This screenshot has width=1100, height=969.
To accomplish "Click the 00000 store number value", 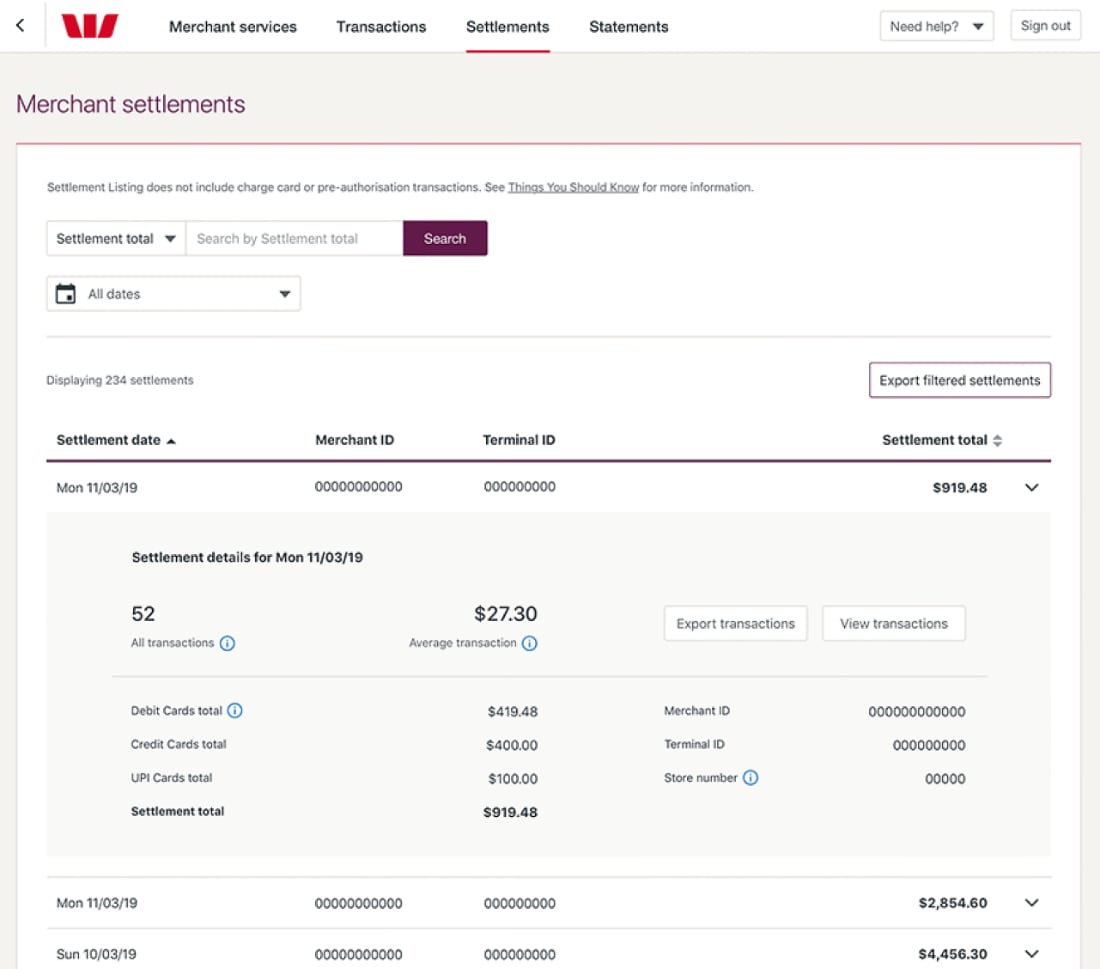I will tap(945, 779).
